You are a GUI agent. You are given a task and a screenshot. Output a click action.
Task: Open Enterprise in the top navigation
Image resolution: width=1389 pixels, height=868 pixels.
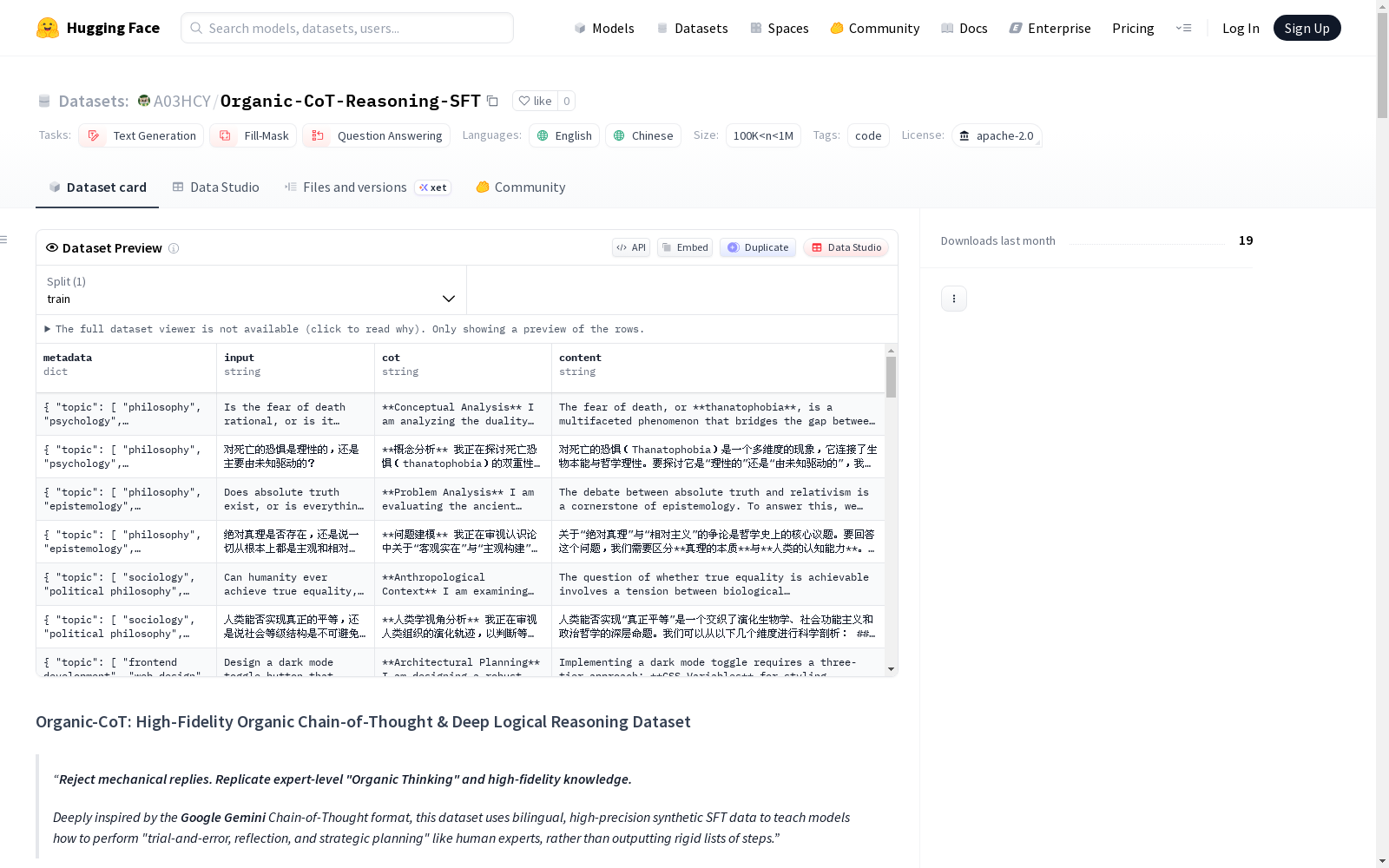[x=1050, y=28]
